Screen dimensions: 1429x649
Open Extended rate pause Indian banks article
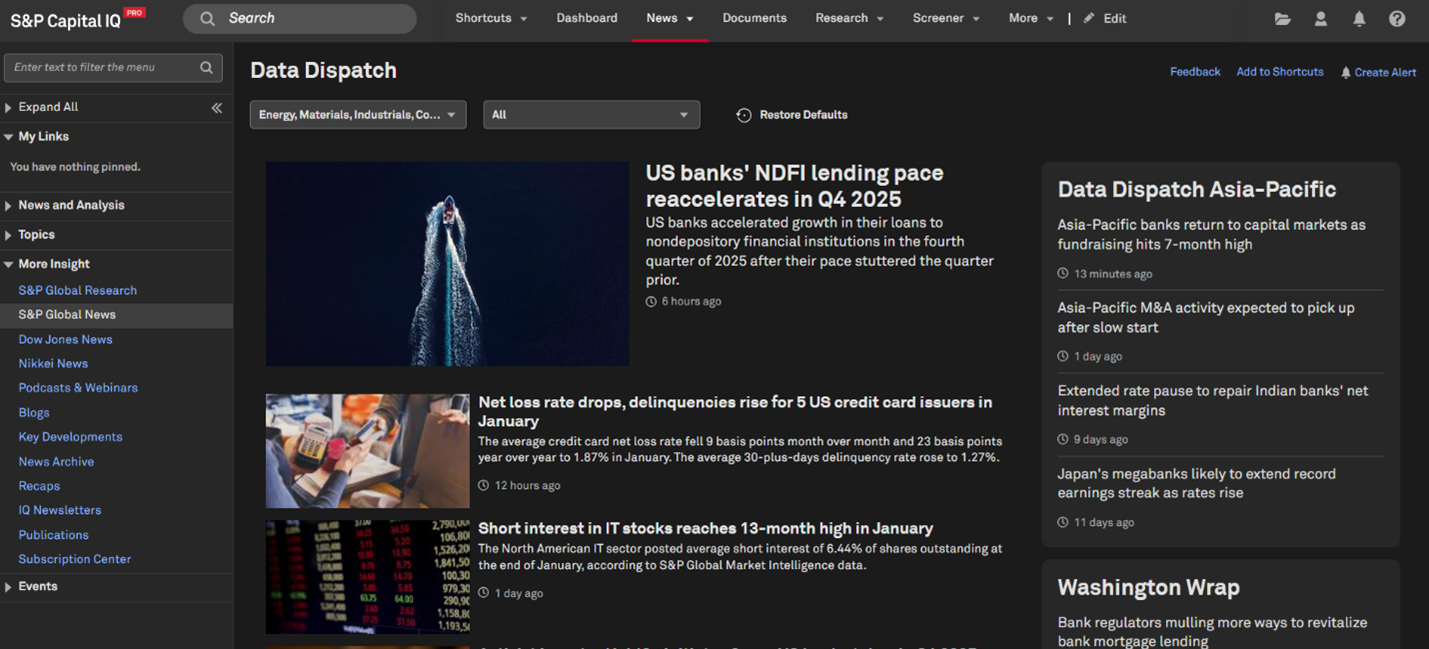click(1213, 401)
